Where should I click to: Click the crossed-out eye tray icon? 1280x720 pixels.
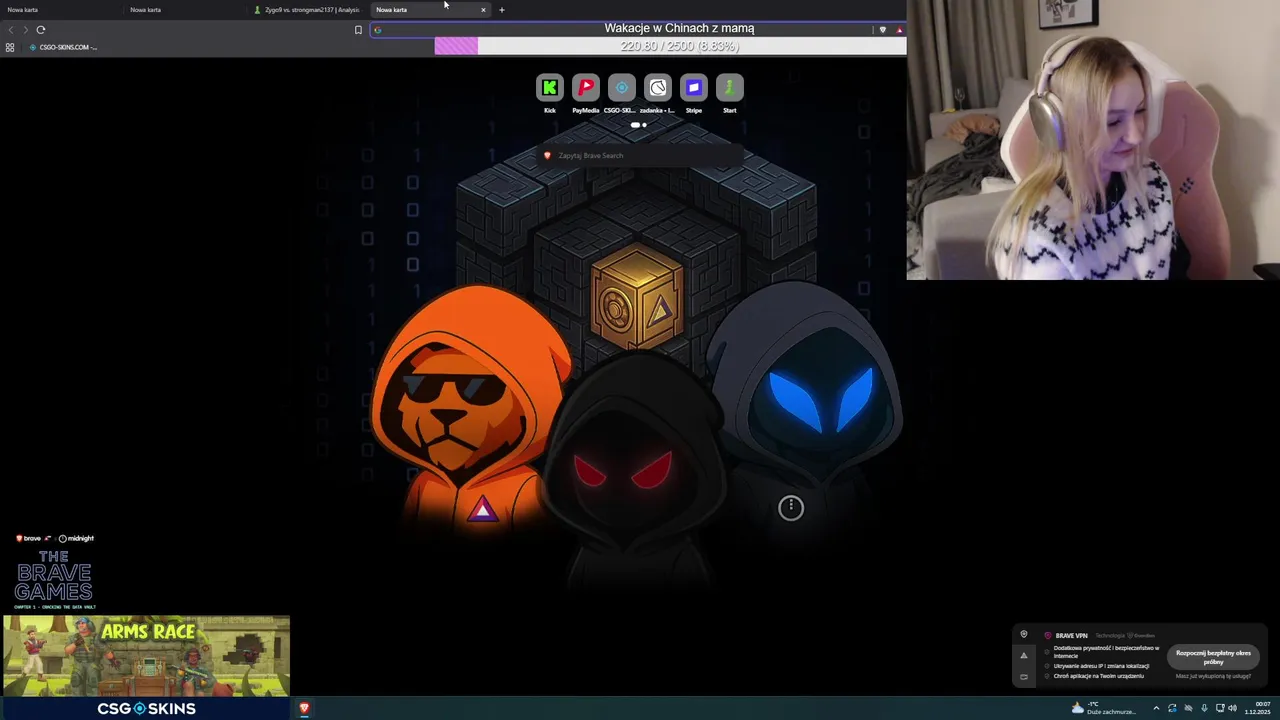(x=1188, y=708)
